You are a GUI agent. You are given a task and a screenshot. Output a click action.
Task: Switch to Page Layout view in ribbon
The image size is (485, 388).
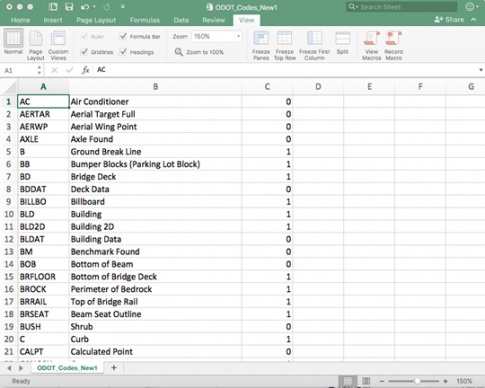(x=36, y=45)
